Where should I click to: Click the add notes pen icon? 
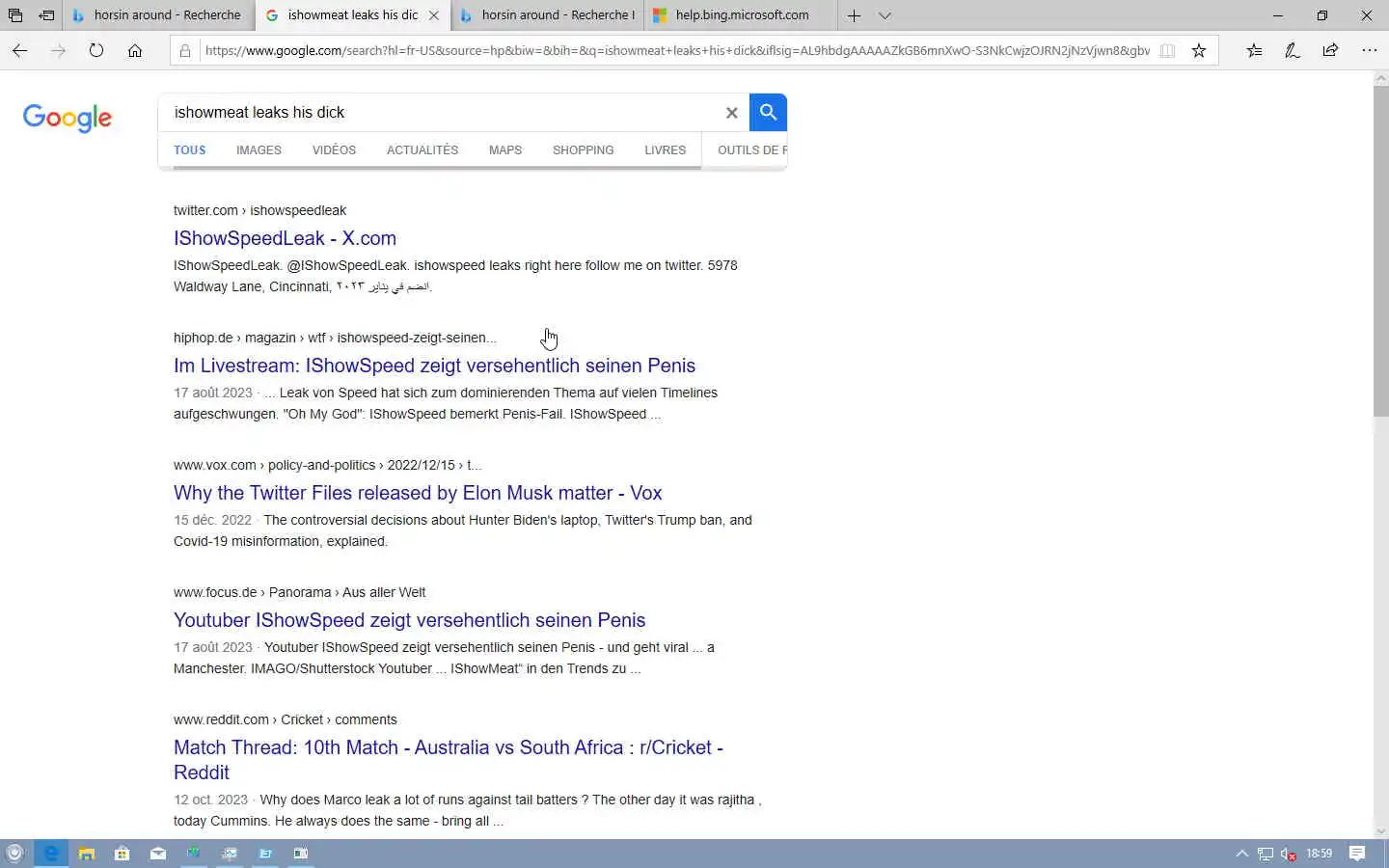coord(1293,50)
